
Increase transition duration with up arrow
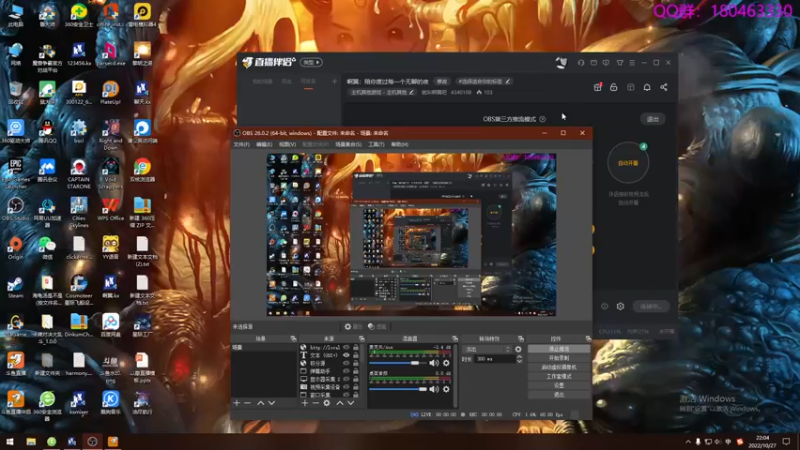pyautogui.click(x=519, y=357)
